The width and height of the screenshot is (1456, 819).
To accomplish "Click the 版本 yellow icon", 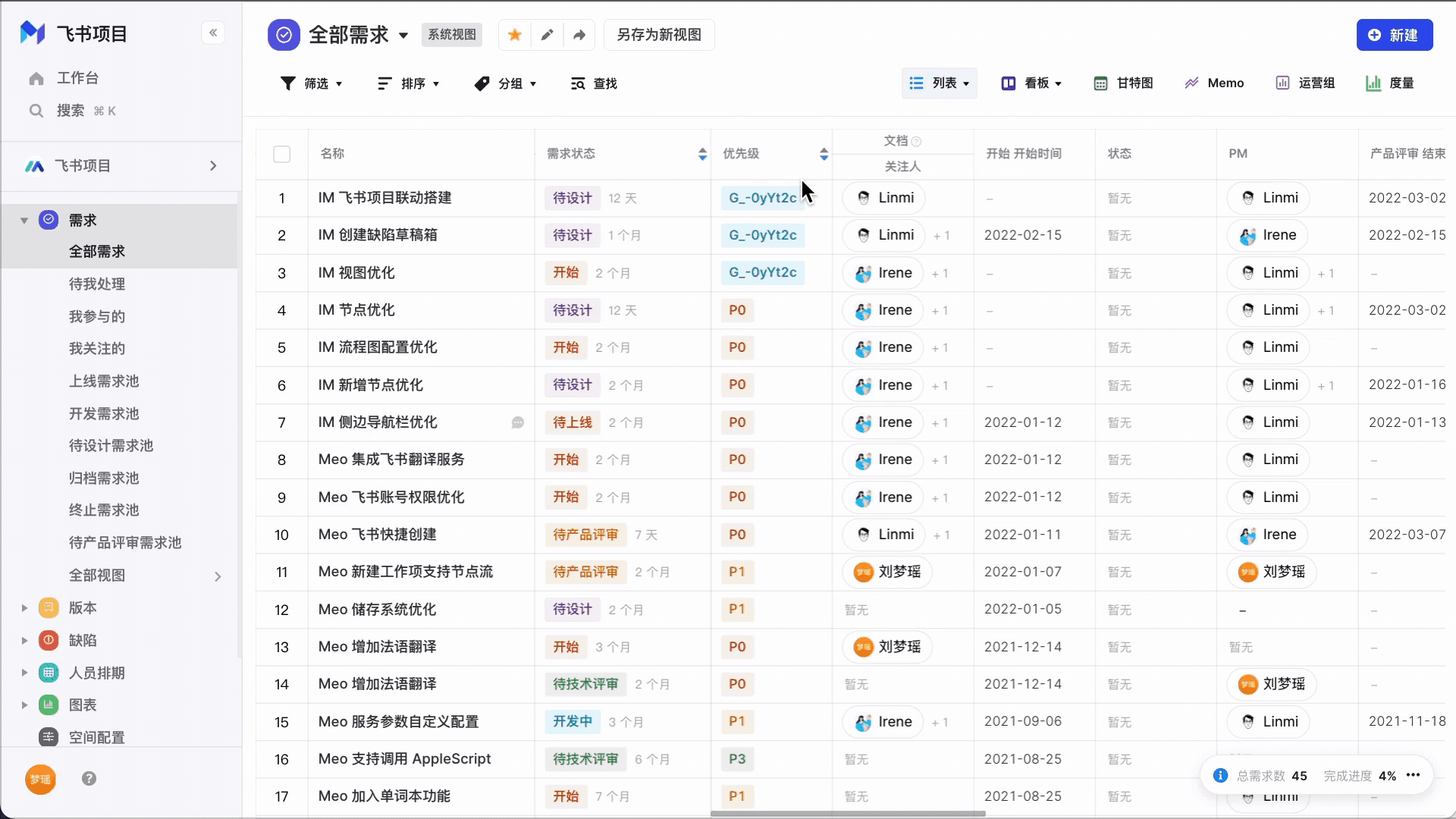I will (x=49, y=607).
